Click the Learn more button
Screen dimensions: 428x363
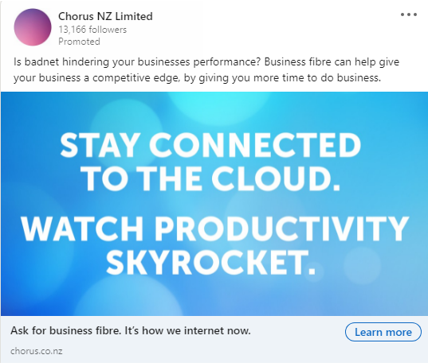[383, 332]
